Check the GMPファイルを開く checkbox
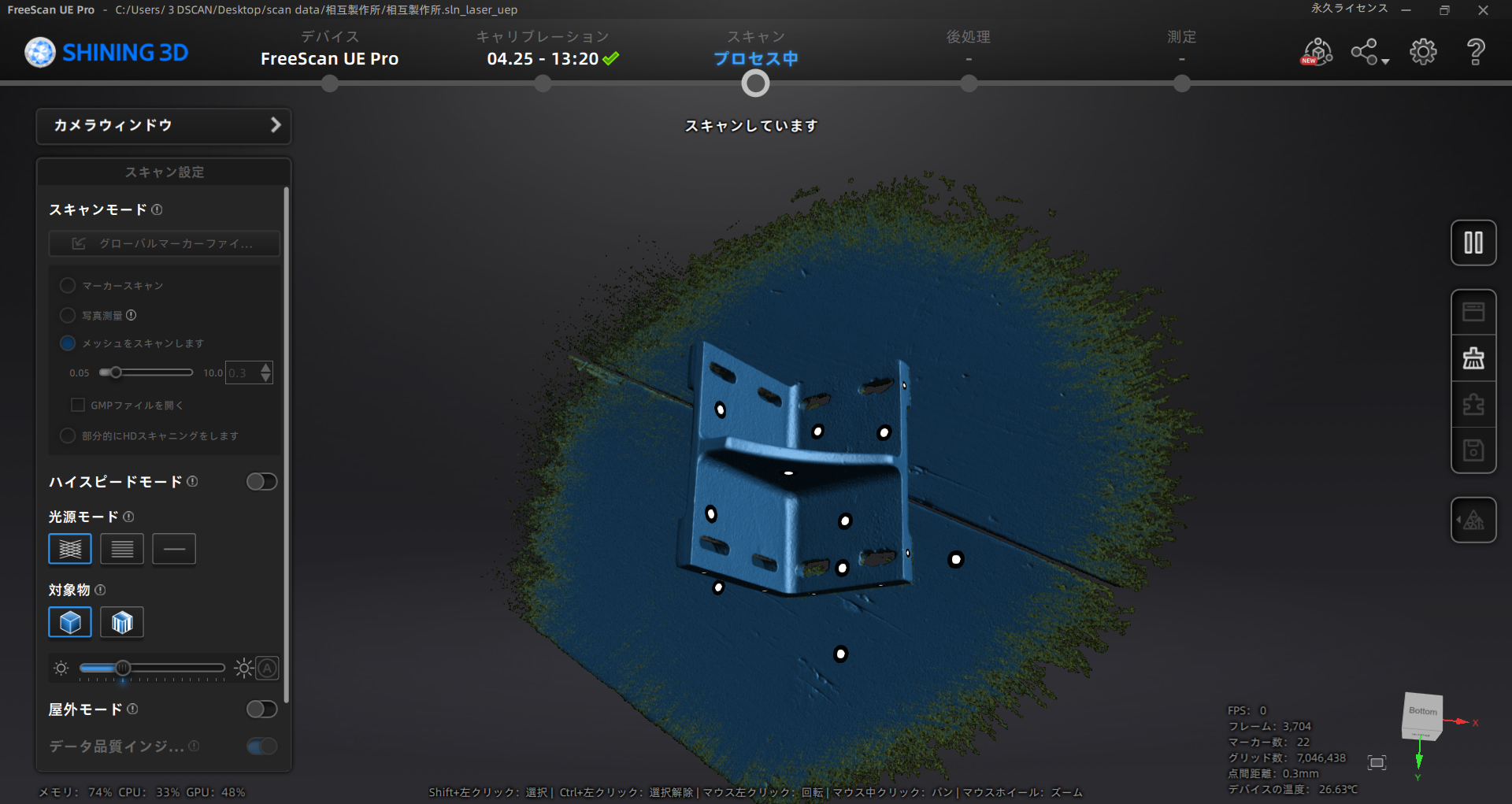Screen dimensions: 1512x804 coord(78,405)
